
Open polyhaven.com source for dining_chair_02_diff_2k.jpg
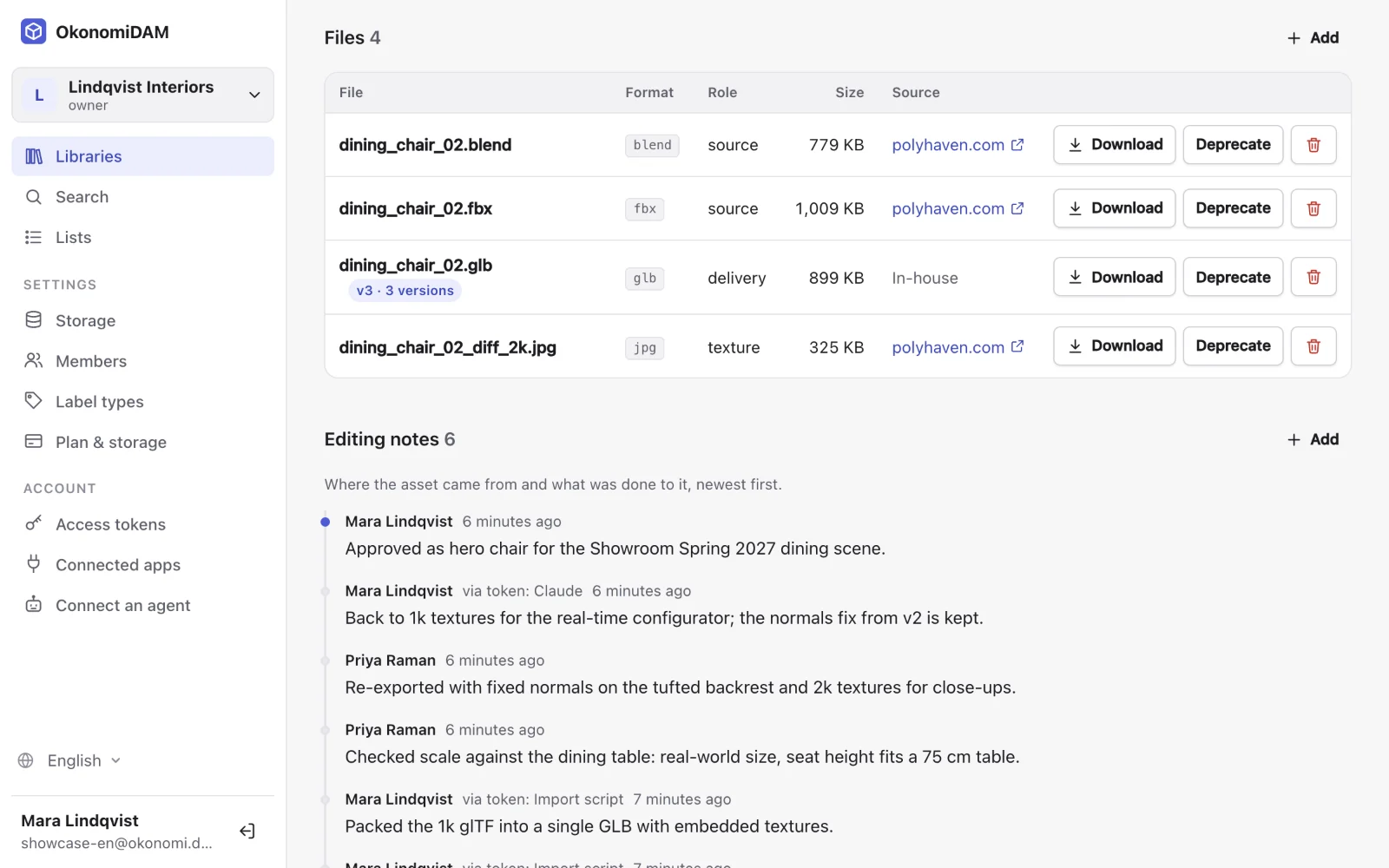958,347
